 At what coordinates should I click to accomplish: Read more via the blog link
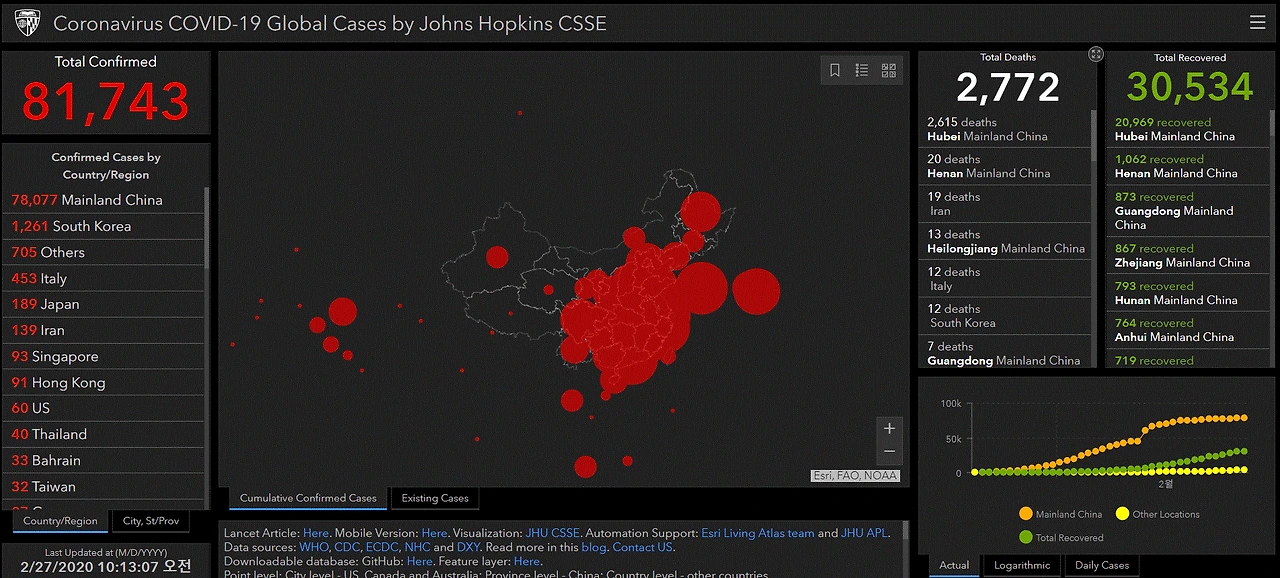(x=594, y=548)
